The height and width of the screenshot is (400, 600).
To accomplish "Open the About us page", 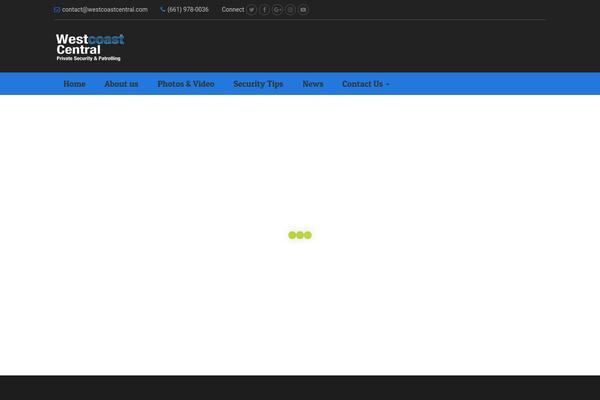I will pyautogui.click(x=121, y=84).
